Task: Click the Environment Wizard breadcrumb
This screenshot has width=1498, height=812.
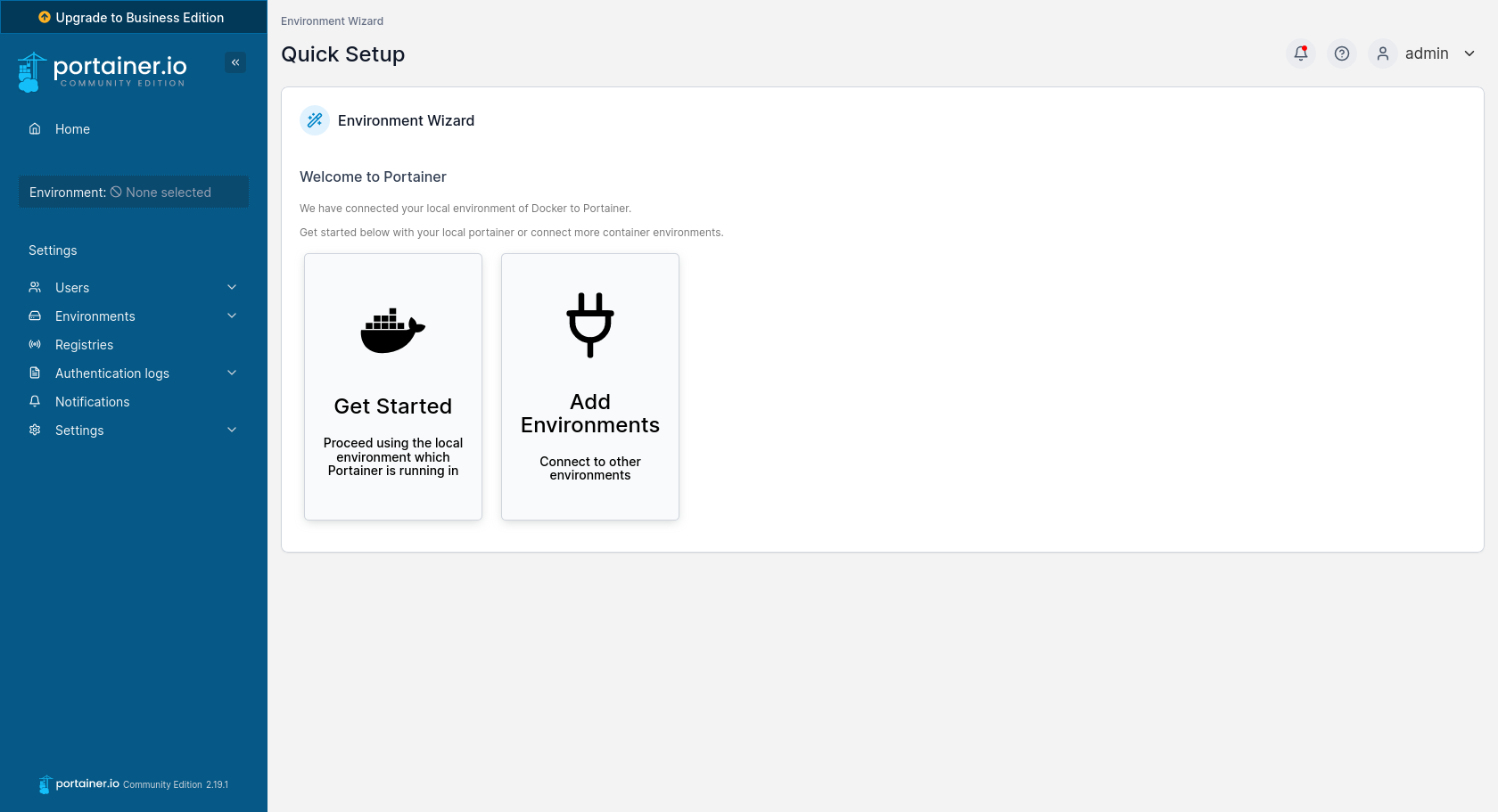Action: [x=332, y=21]
